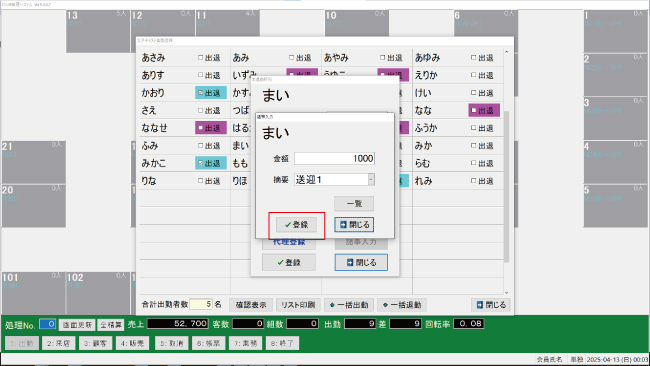Click リスト印刷 button
Image resolution: width=650 pixels, height=366 pixels.
[x=298, y=305]
